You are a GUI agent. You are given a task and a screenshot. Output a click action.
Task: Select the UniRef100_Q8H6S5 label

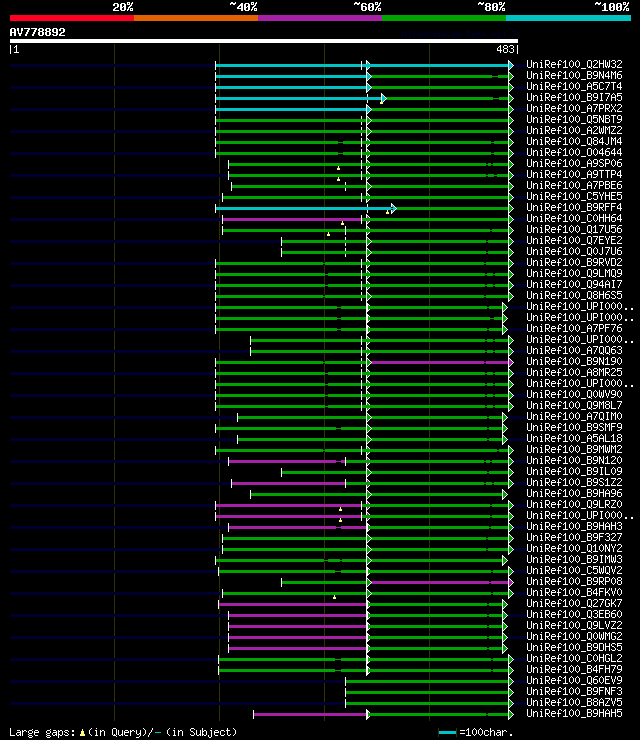pyautogui.click(x=574, y=295)
